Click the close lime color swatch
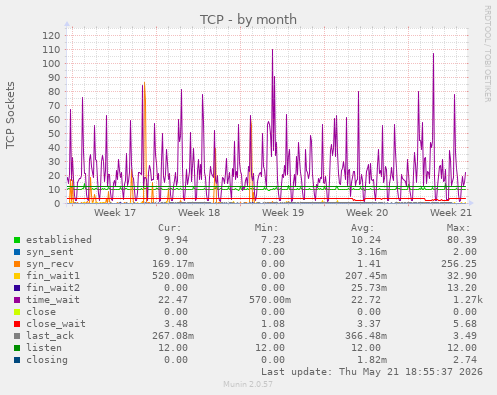This screenshot has width=497, height=395. 17,312
